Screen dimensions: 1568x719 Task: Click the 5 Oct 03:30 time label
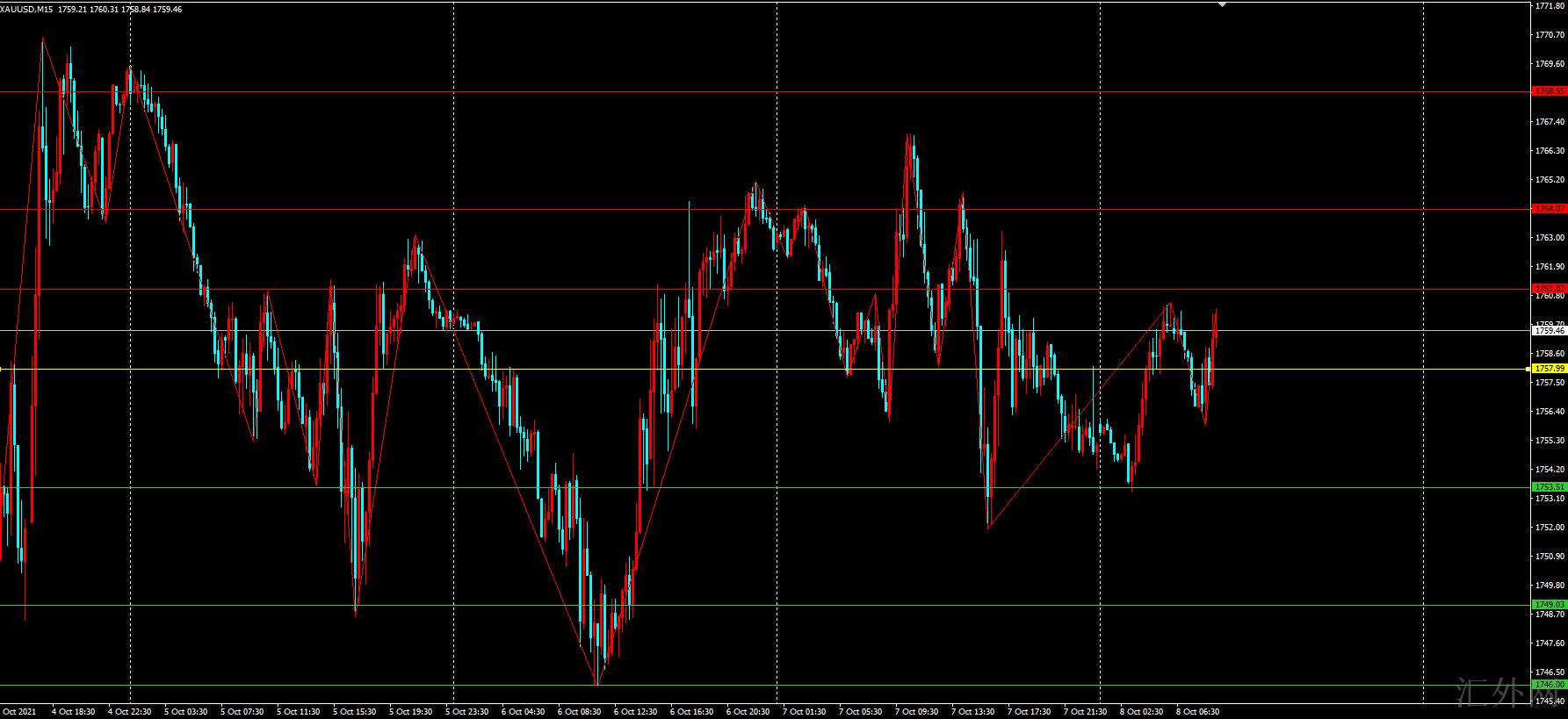pyautogui.click(x=186, y=712)
